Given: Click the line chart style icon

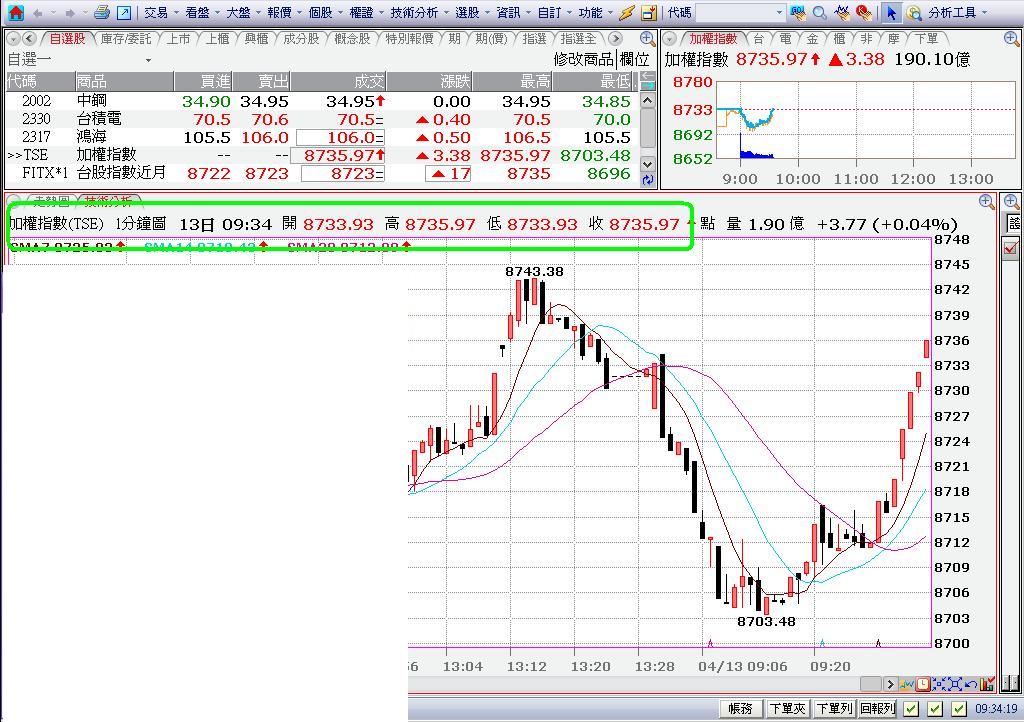Looking at the screenshot, I should [906, 684].
